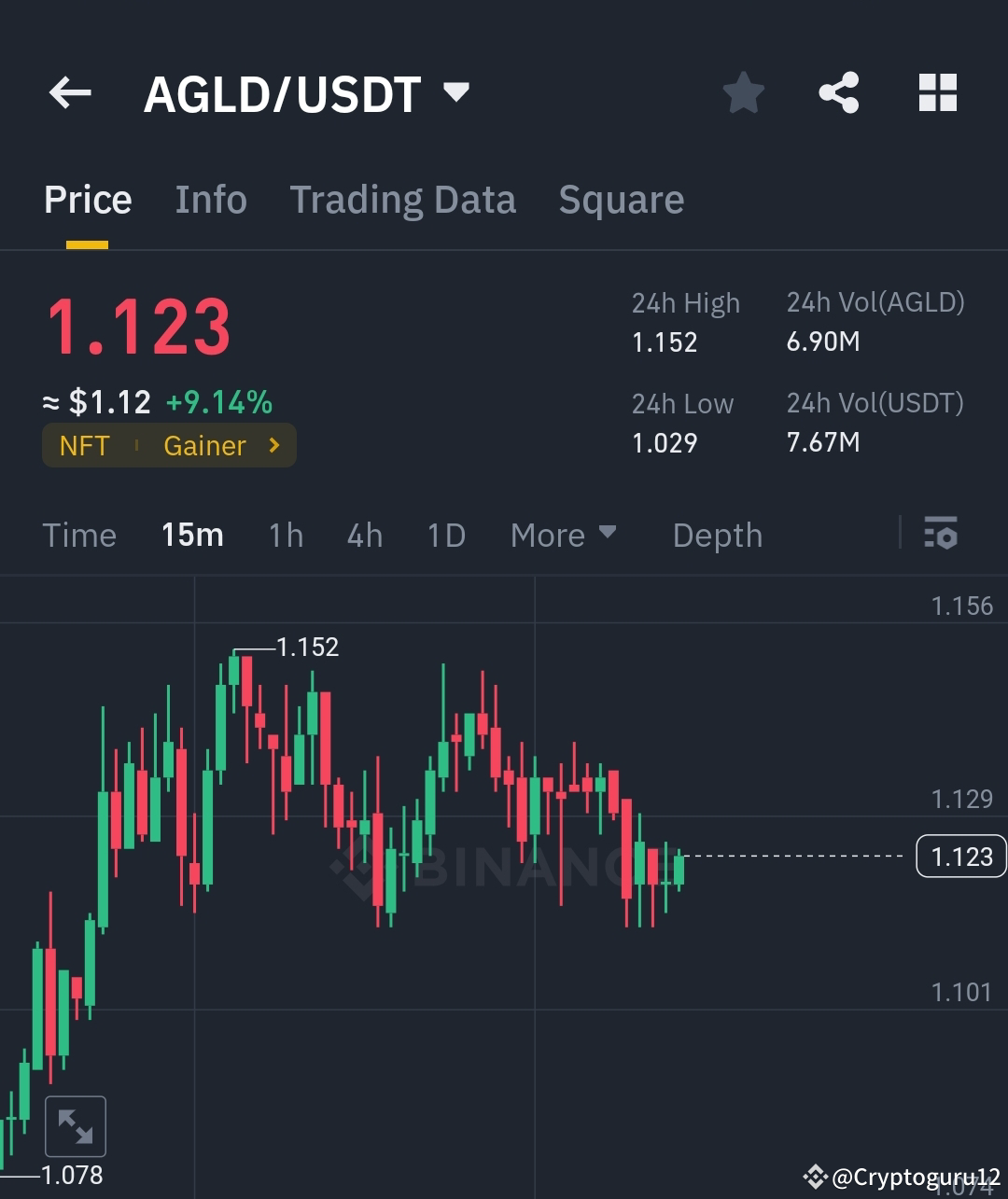Switch chart to 1h interval
The height and width of the screenshot is (1199, 1008).
[x=285, y=535]
